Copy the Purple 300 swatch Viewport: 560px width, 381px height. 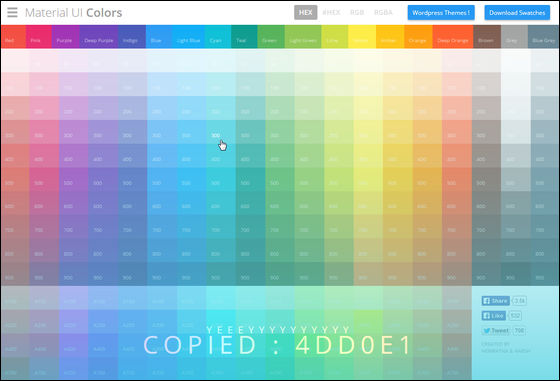(x=74, y=132)
